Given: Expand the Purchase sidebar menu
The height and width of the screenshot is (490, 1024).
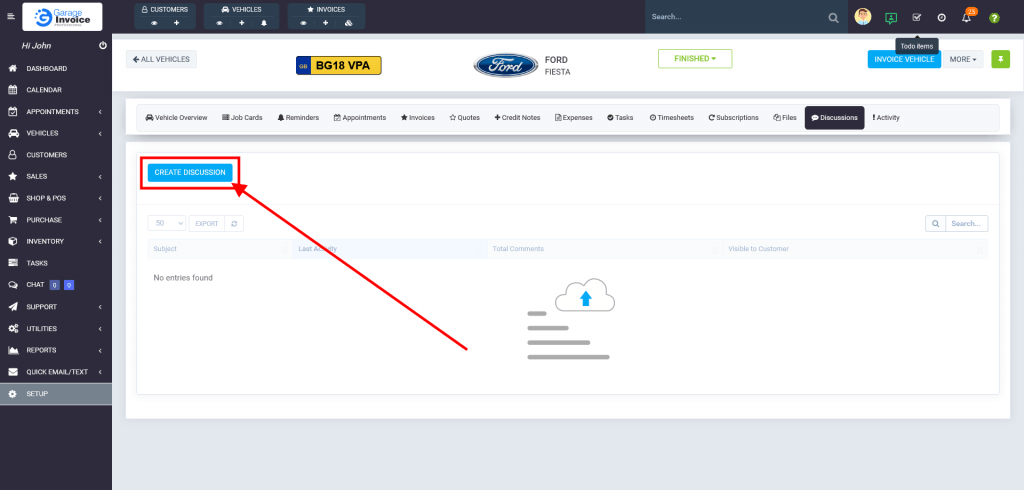Looking at the screenshot, I should (x=56, y=220).
